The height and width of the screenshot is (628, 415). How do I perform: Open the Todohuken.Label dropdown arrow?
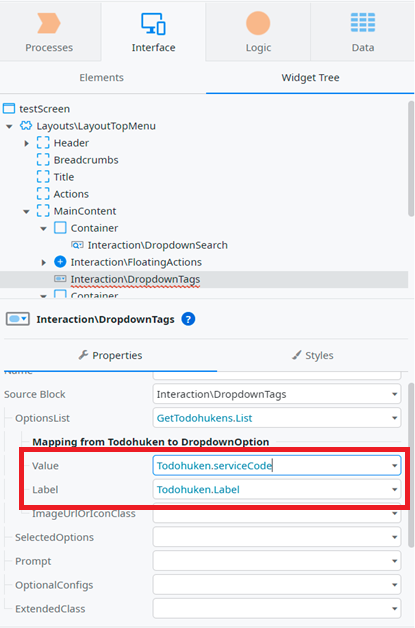point(394,489)
